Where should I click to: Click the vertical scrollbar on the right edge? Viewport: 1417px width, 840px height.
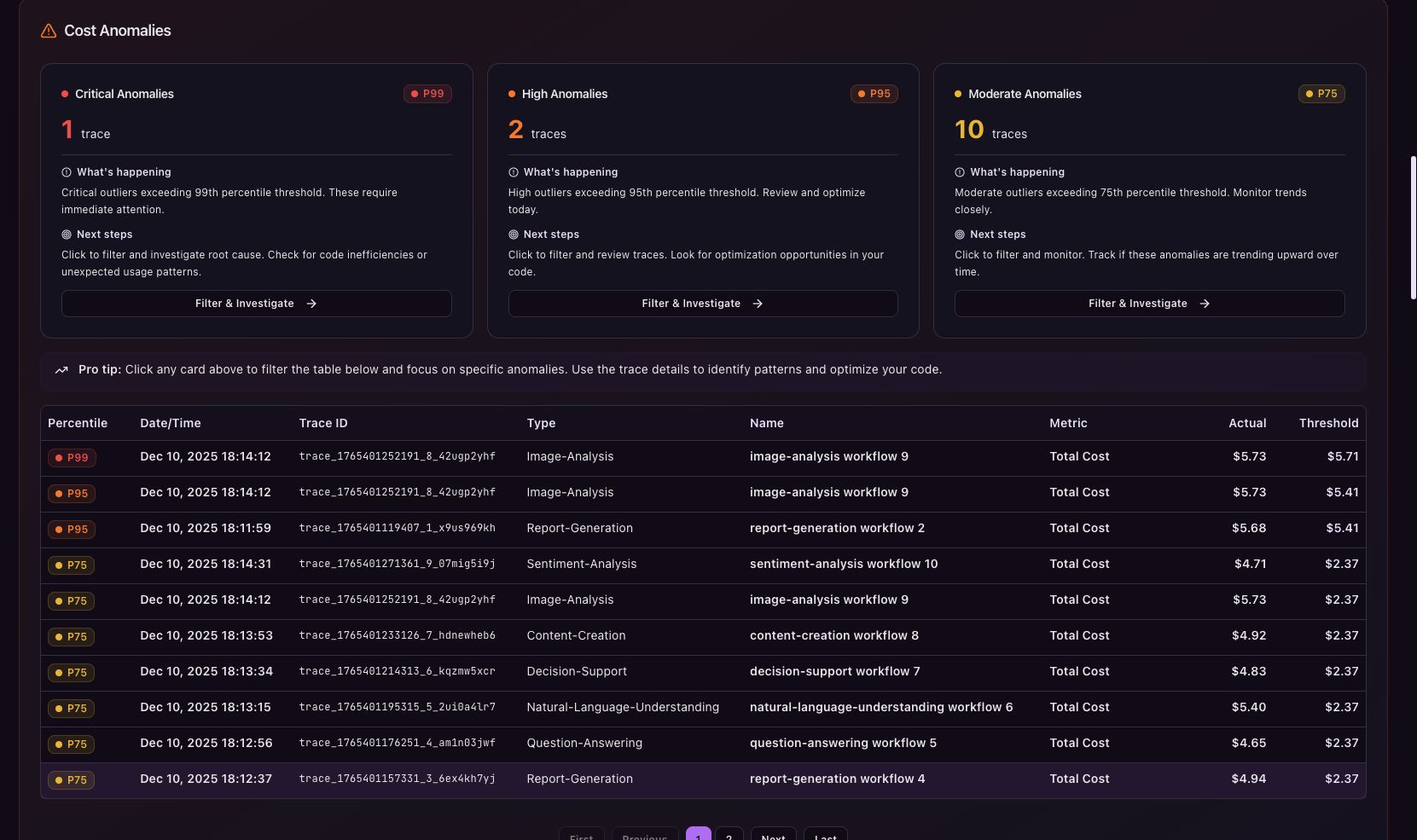(x=1413, y=228)
